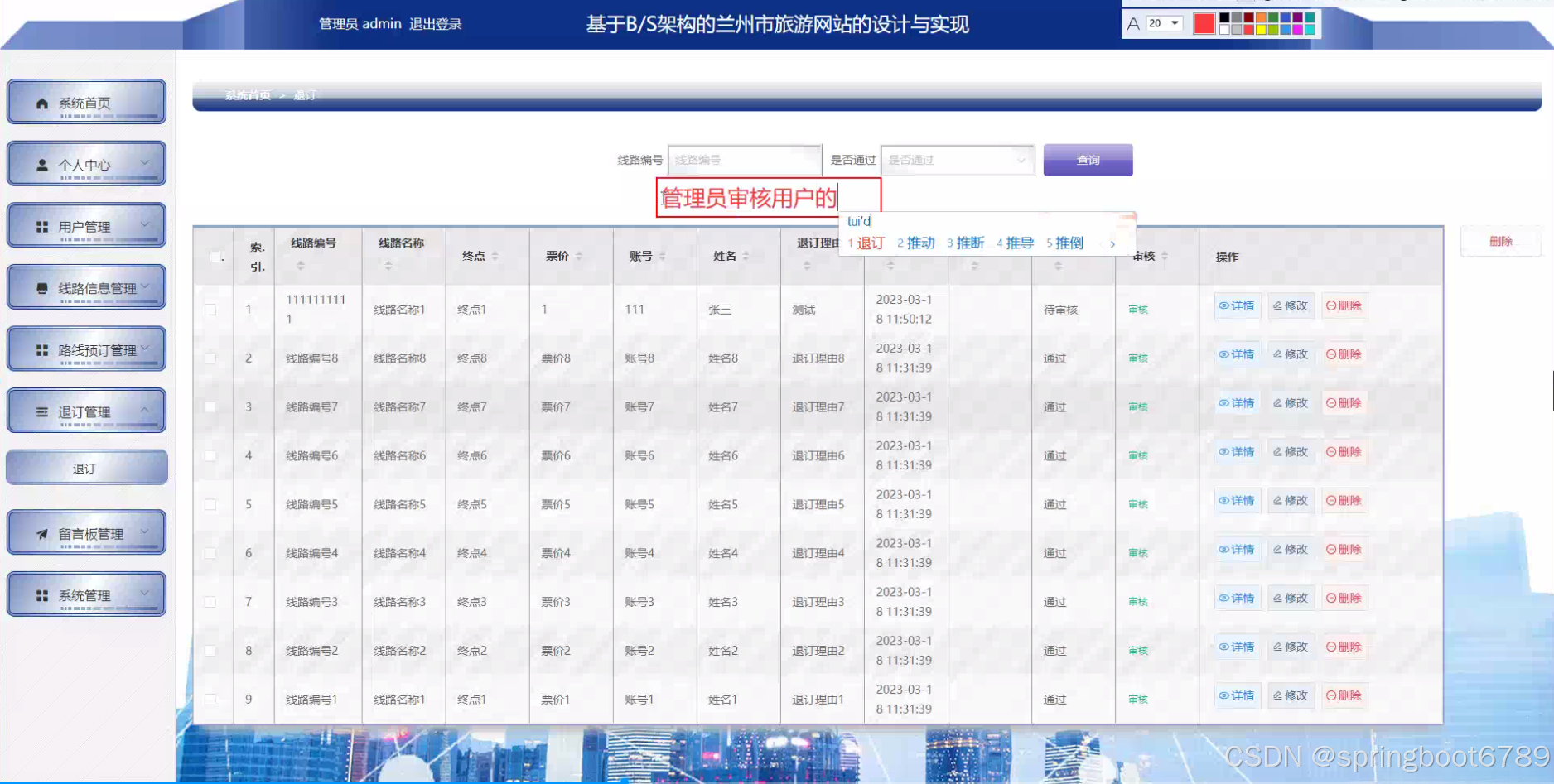Tick checkbox for row 6 线路编号4

tap(210, 553)
